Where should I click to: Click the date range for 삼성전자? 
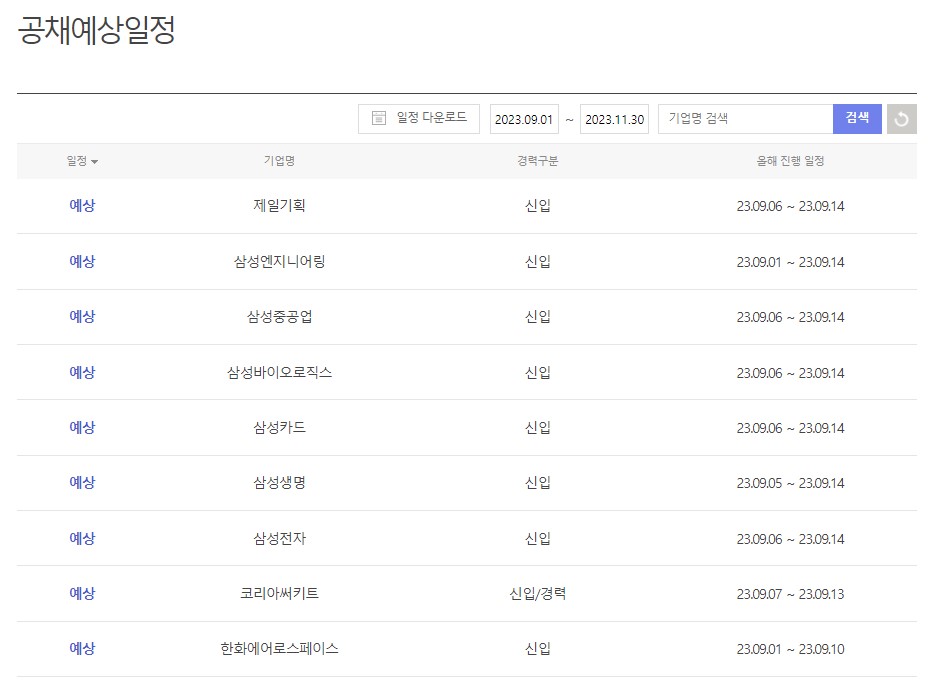tap(790, 539)
